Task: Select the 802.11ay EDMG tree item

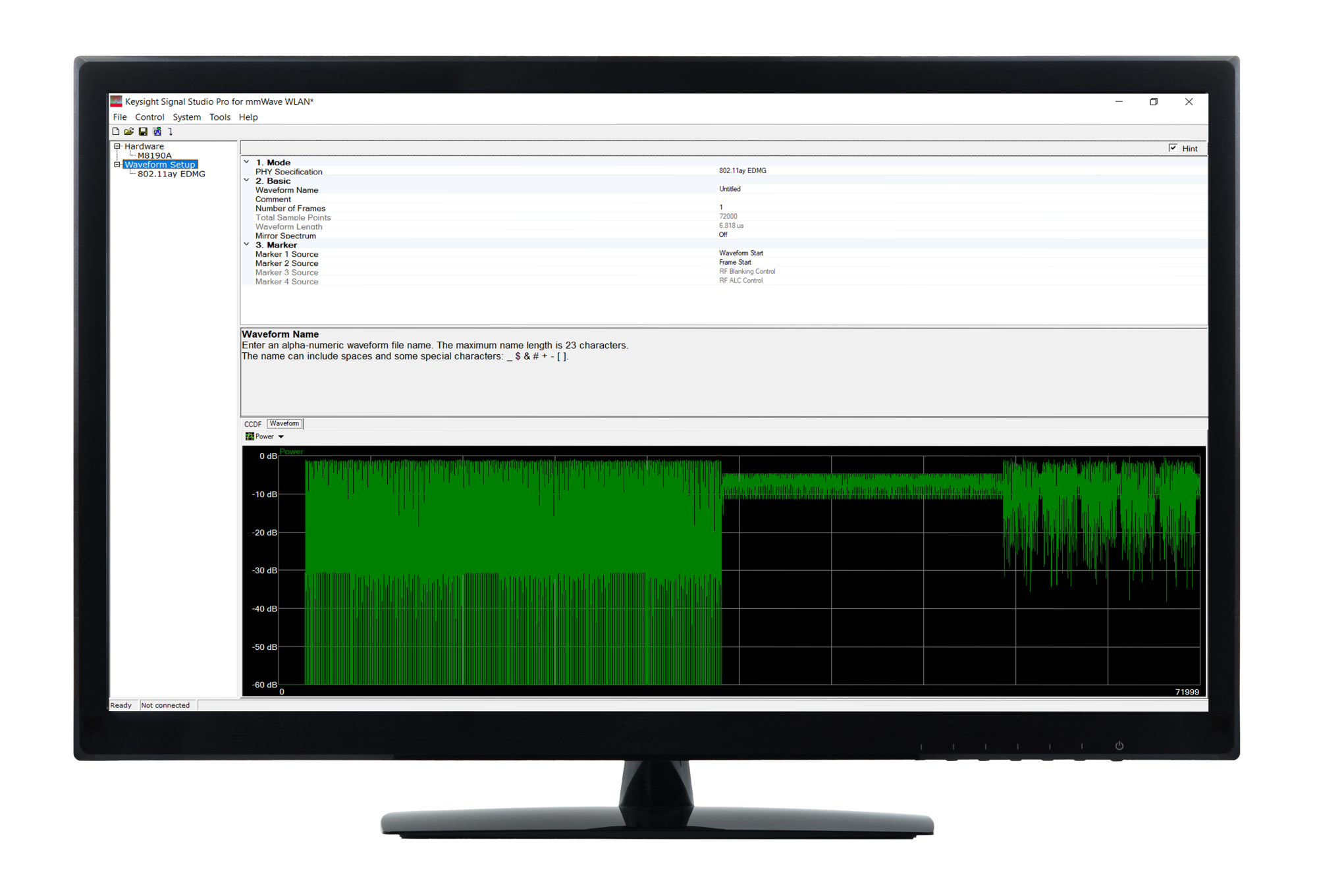Action: 171,174
